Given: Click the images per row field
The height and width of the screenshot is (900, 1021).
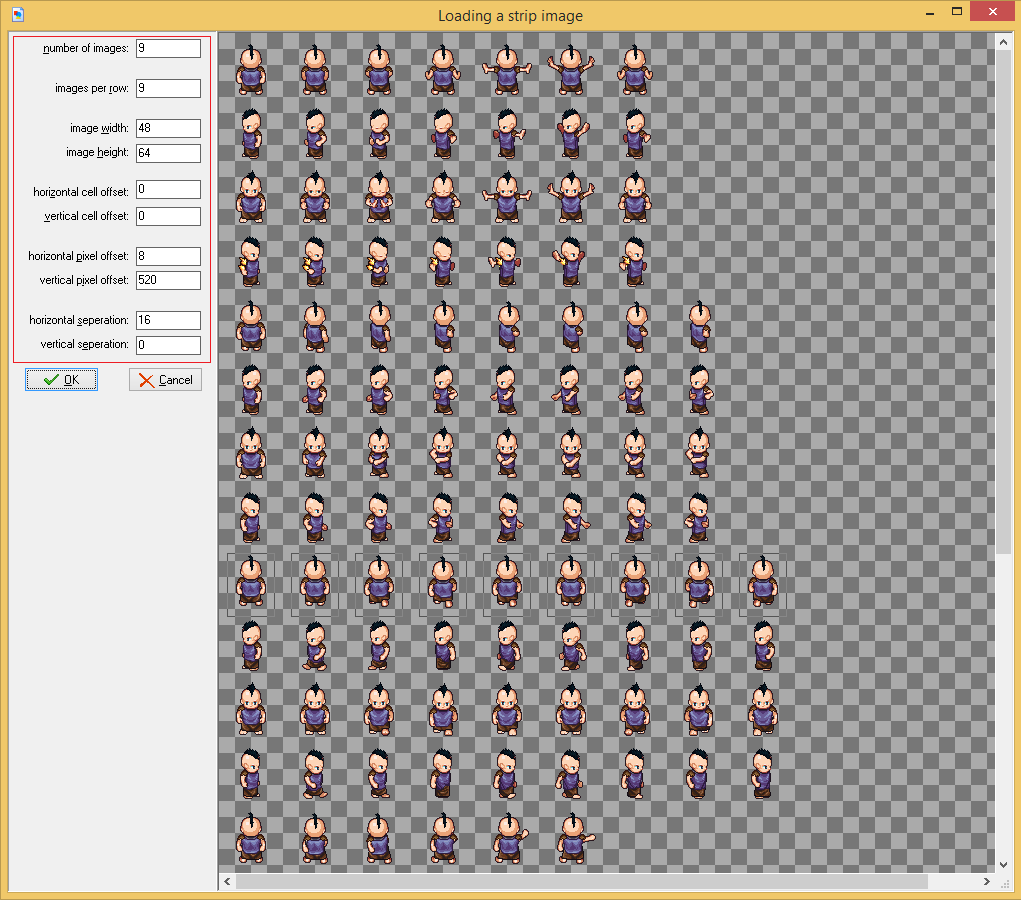Looking at the screenshot, I should click(x=168, y=89).
